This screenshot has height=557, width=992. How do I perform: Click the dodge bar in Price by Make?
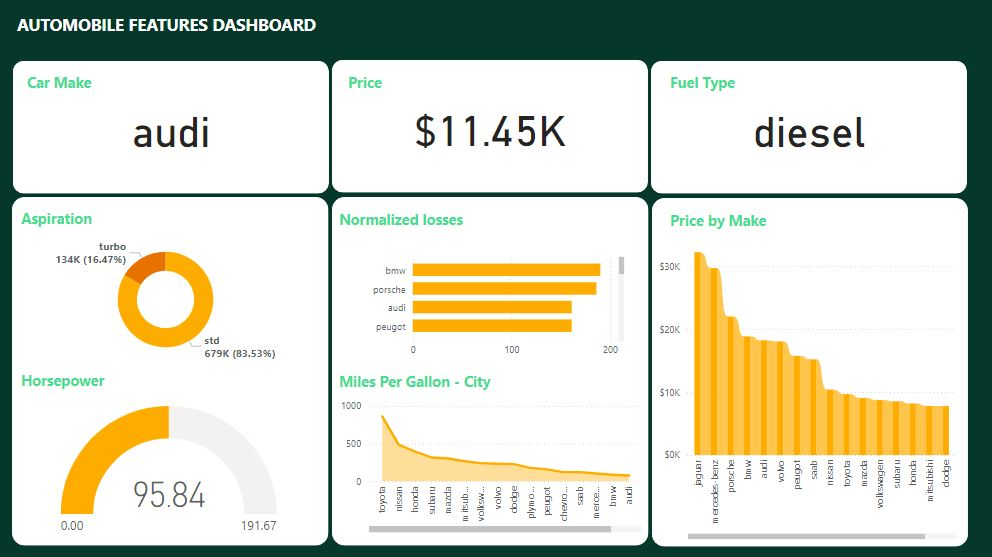pyautogui.click(x=945, y=430)
